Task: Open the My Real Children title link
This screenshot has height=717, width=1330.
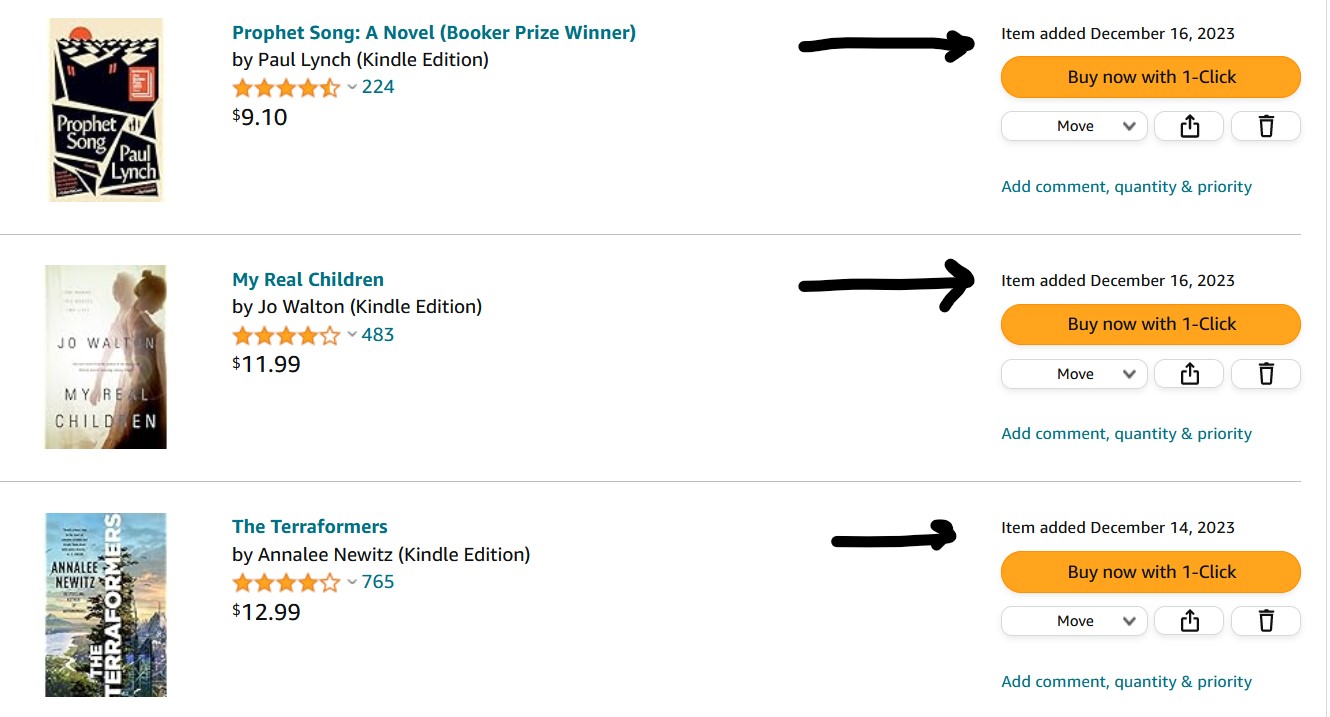Action: tap(308, 279)
